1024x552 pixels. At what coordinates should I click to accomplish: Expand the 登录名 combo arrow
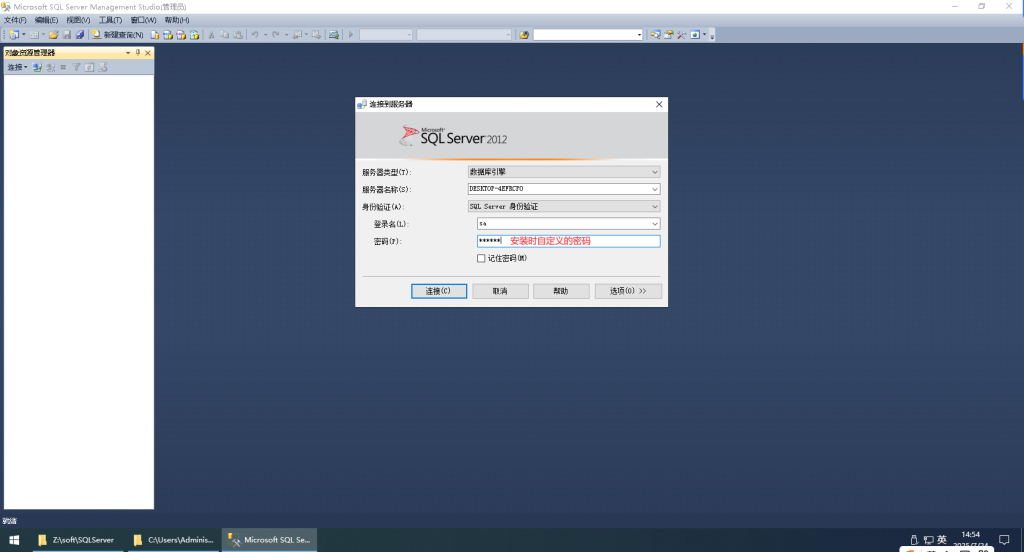654,223
